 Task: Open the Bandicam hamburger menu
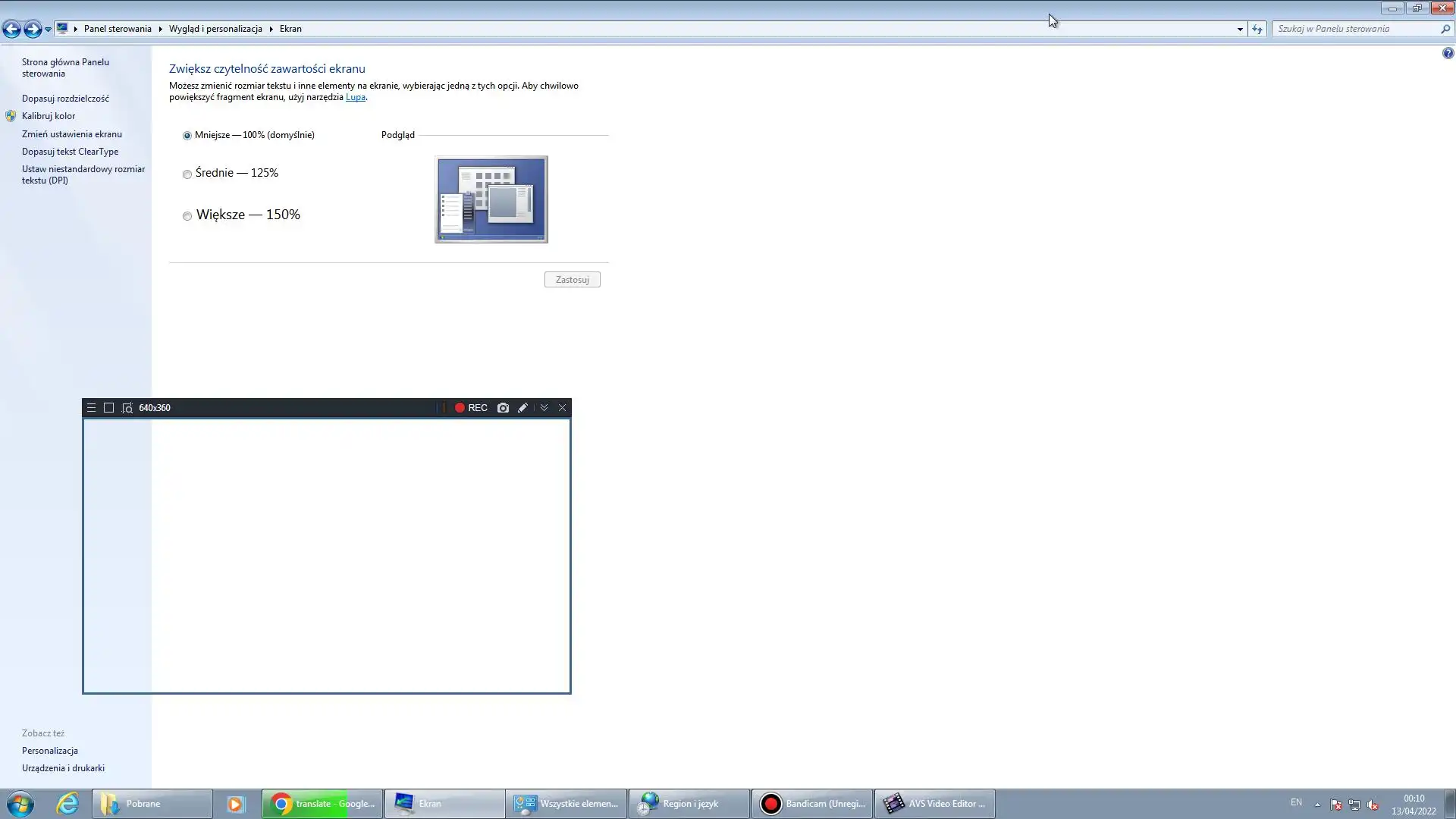click(91, 408)
